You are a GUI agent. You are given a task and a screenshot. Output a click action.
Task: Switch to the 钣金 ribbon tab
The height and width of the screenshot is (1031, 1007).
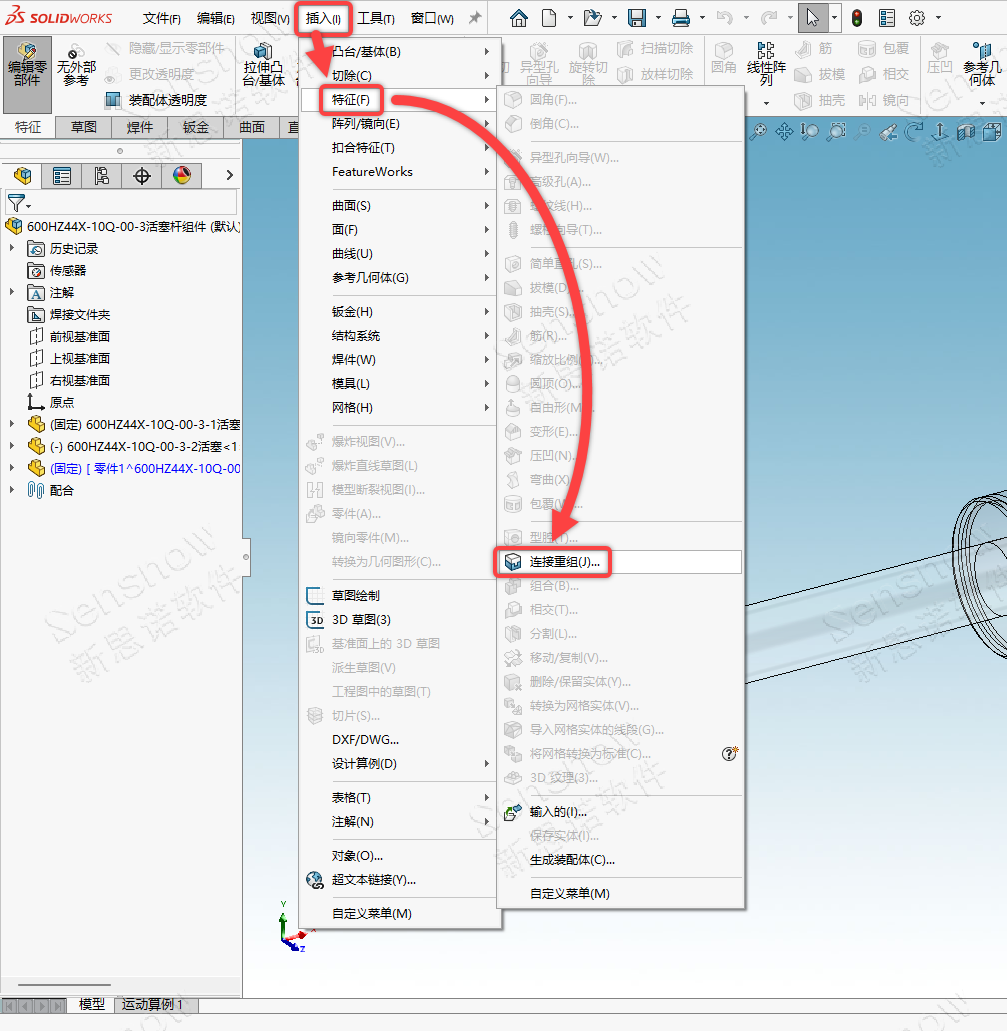(x=195, y=127)
